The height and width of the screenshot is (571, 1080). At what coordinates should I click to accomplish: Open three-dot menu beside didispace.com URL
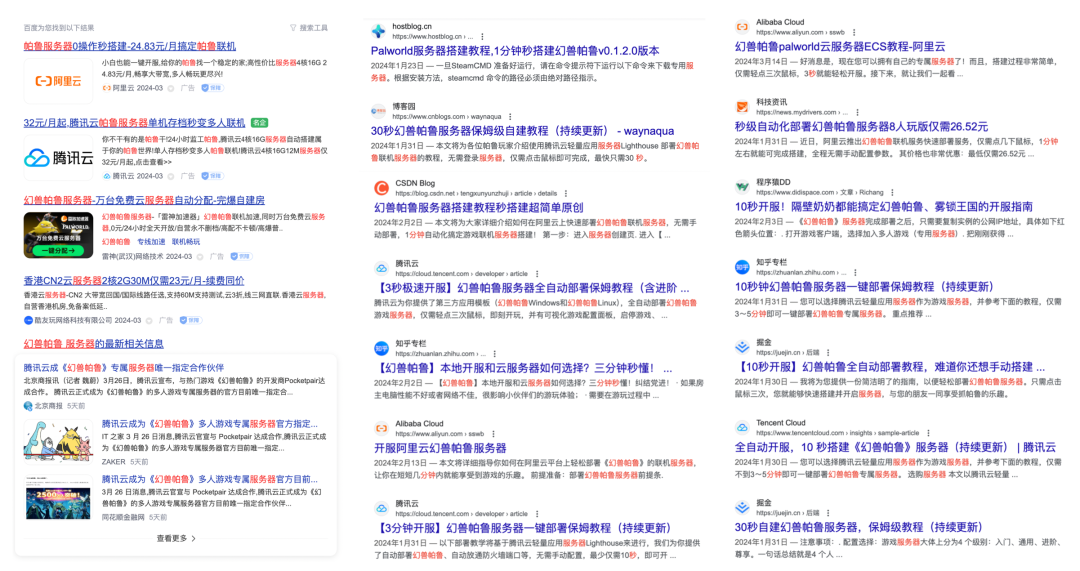[x=892, y=193]
